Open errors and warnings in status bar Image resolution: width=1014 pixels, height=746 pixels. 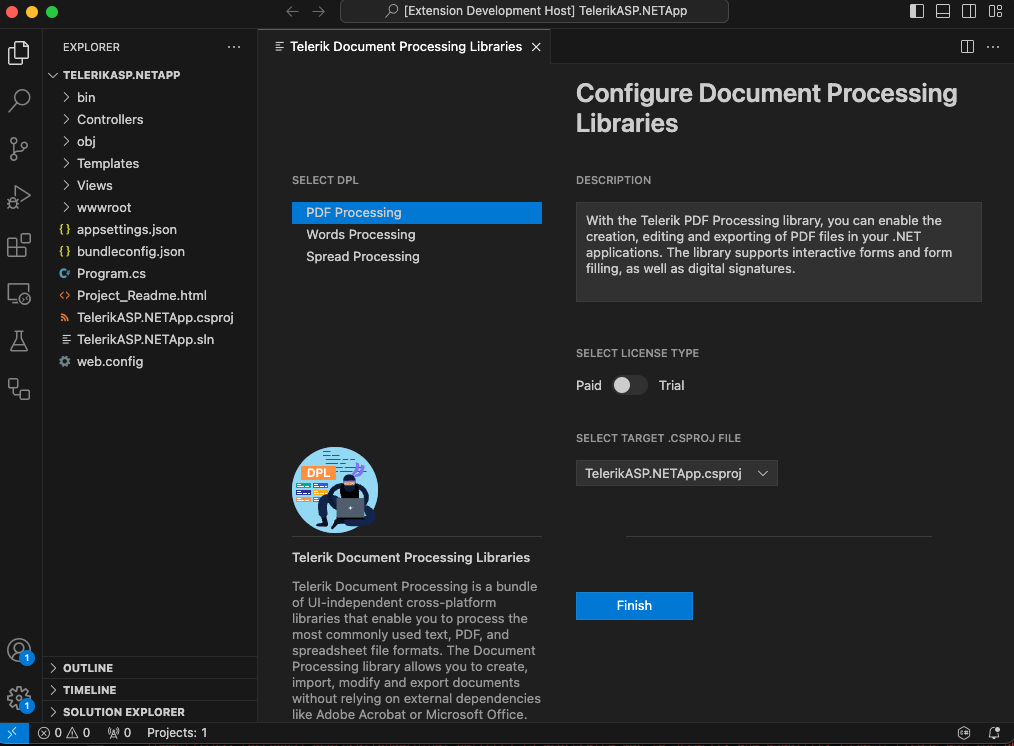click(64, 732)
